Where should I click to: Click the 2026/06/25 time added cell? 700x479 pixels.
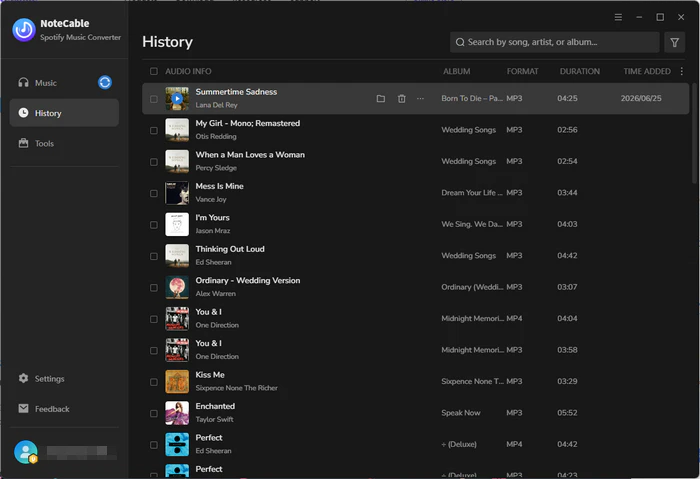pyautogui.click(x=641, y=98)
